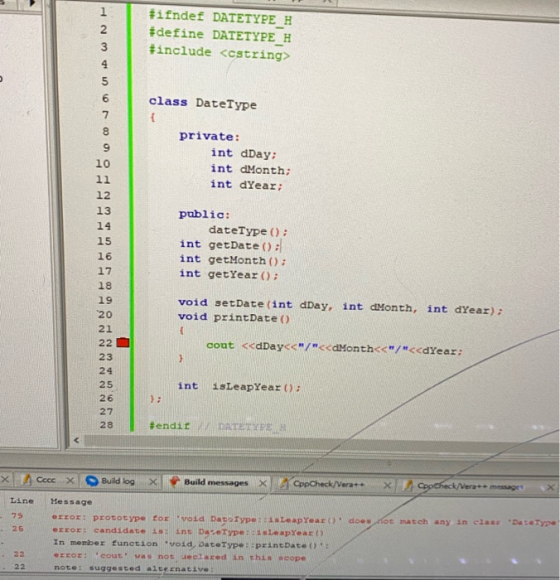Image resolution: width=560 pixels, height=580 pixels.
Task: Click the 'int dMonth;' member line
Action: pyautogui.click(x=250, y=169)
